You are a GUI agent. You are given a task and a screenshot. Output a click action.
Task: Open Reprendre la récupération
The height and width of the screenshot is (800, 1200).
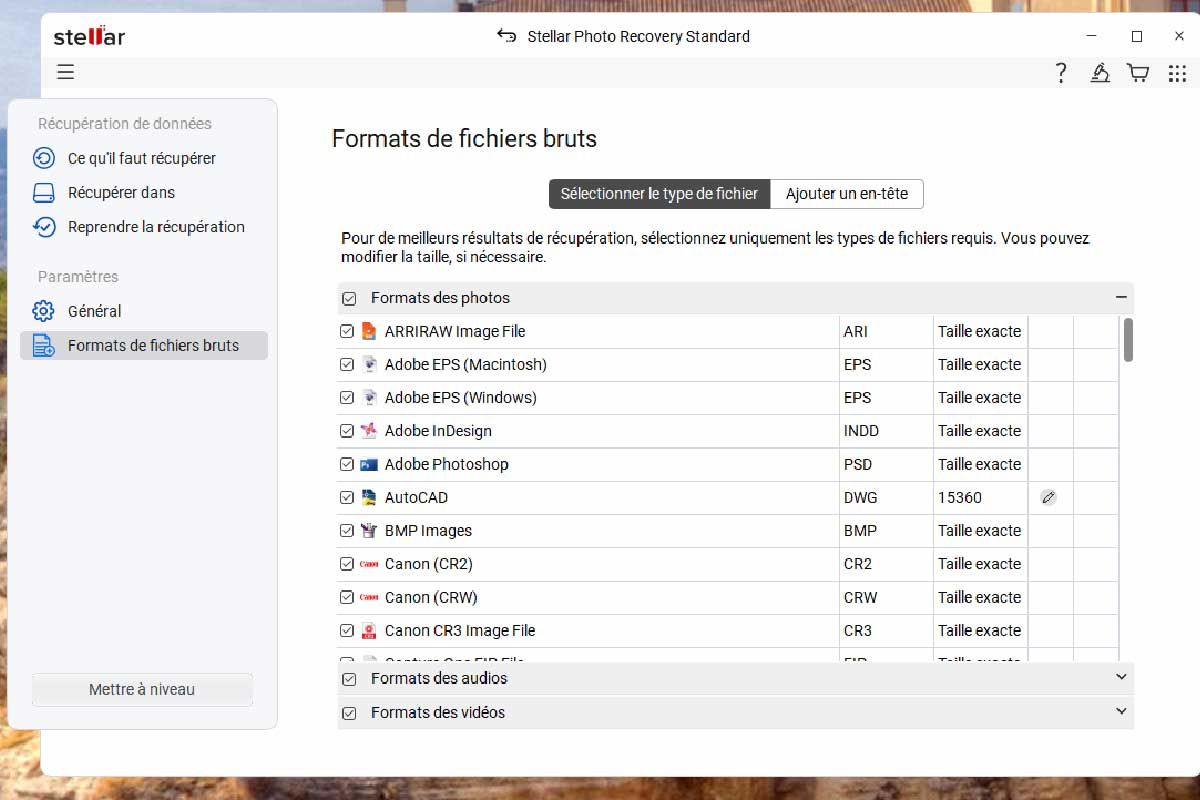point(156,227)
